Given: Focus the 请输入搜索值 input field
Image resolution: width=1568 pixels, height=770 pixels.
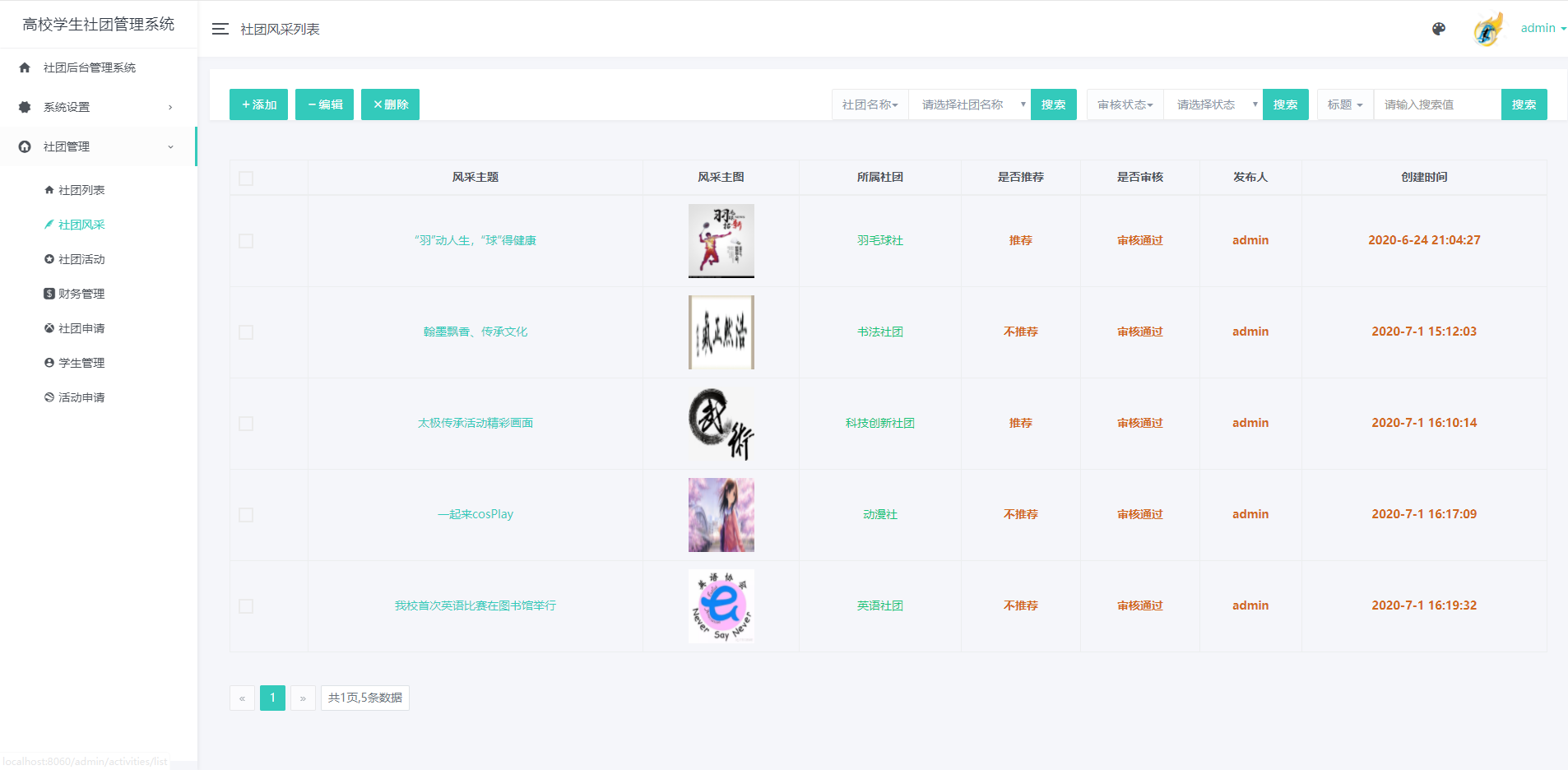Looking at the screenshot, I should (x=1437, y=104).
